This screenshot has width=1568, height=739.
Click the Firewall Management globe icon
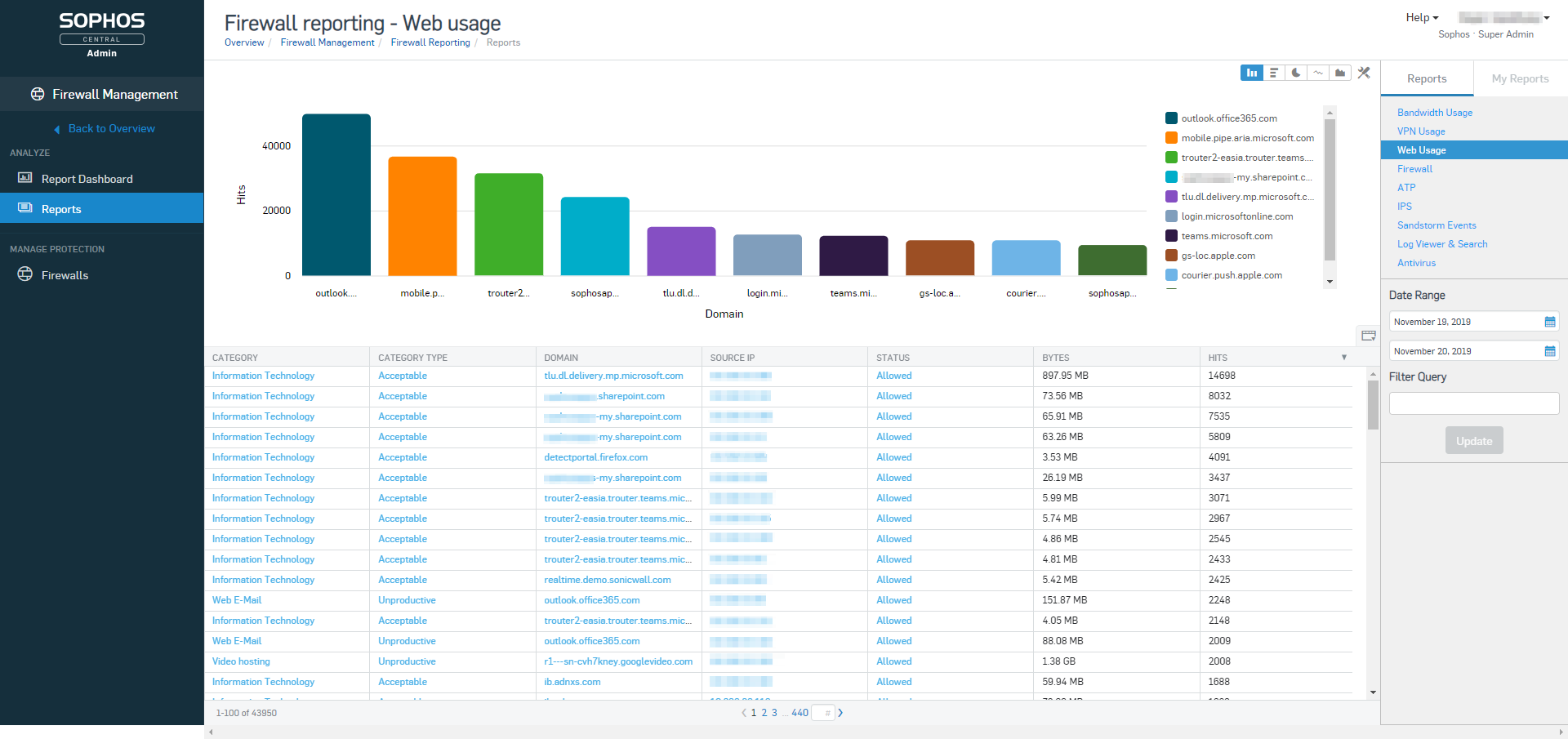coord(38,94)
